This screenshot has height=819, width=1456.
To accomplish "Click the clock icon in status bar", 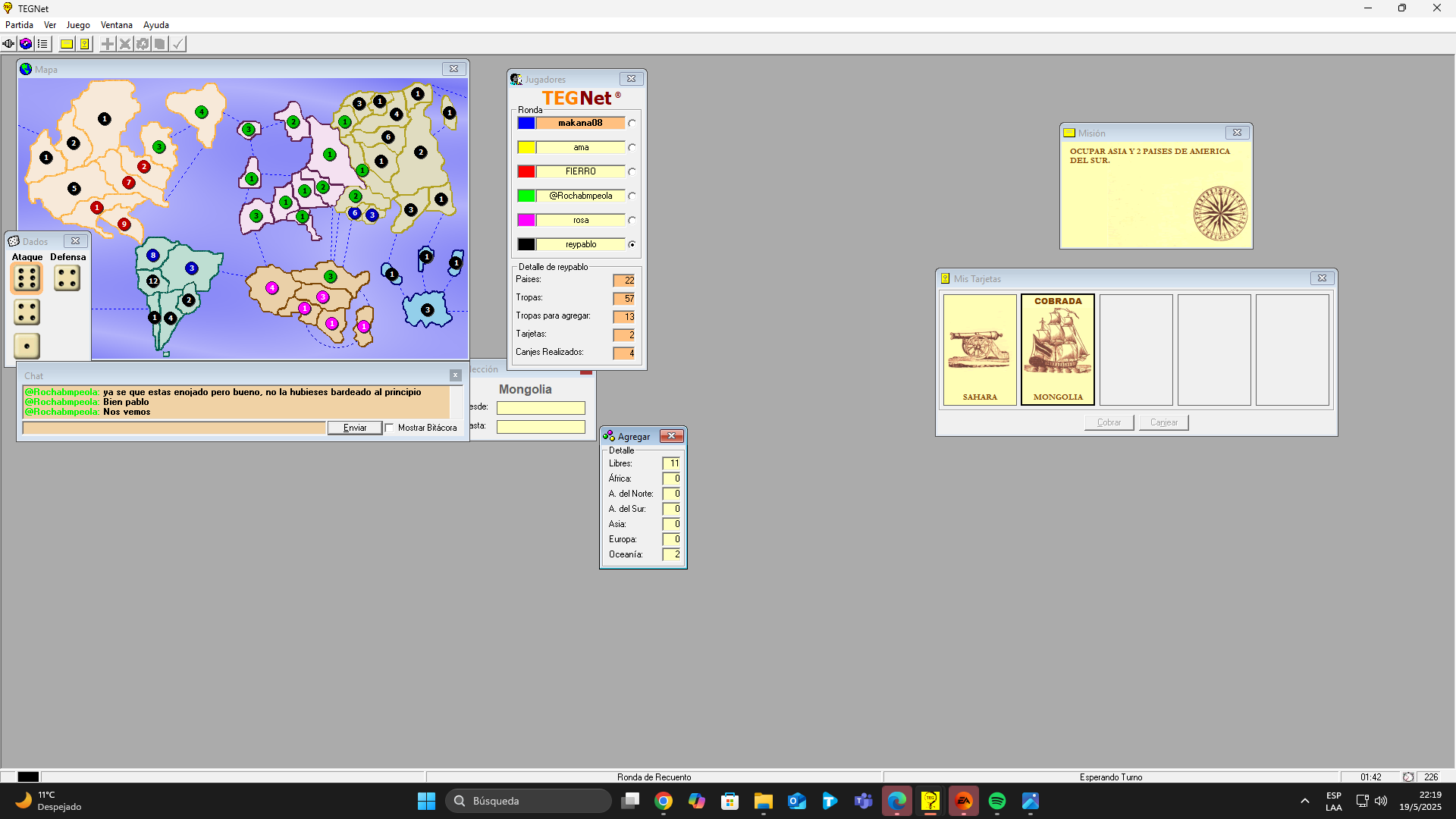I will [1408, 777].
